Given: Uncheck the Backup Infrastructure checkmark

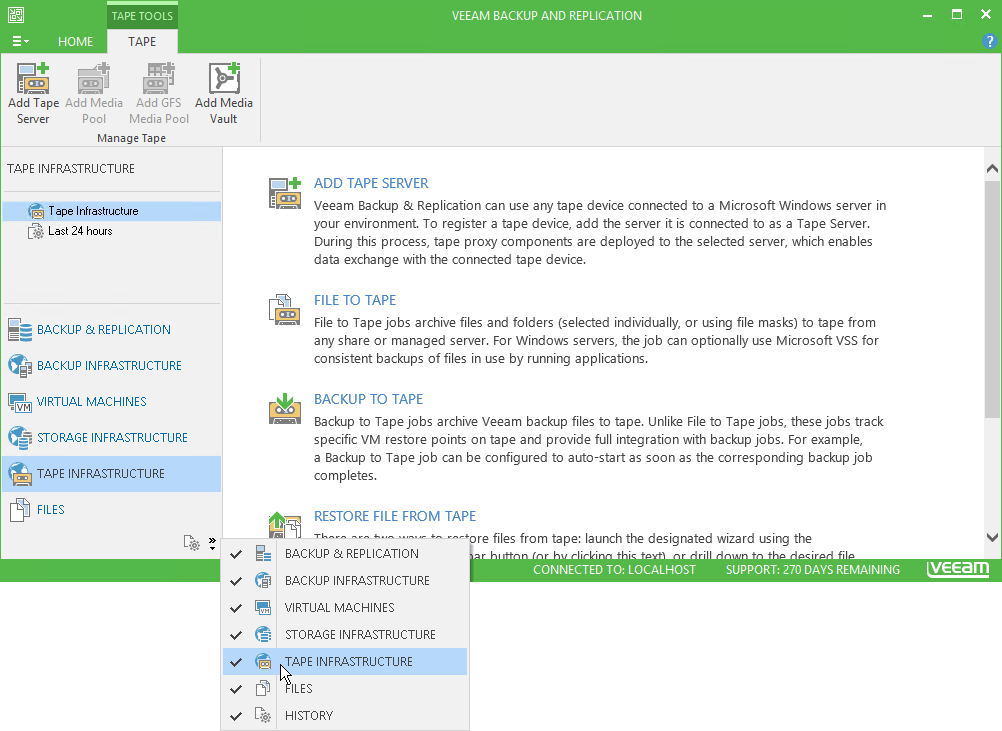Looking at the screenshot, I should click(x=236, y=581).
